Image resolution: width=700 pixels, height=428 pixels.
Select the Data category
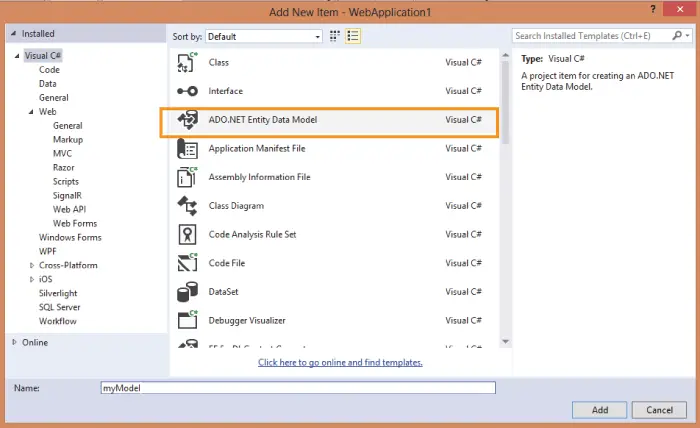(47, 83)
